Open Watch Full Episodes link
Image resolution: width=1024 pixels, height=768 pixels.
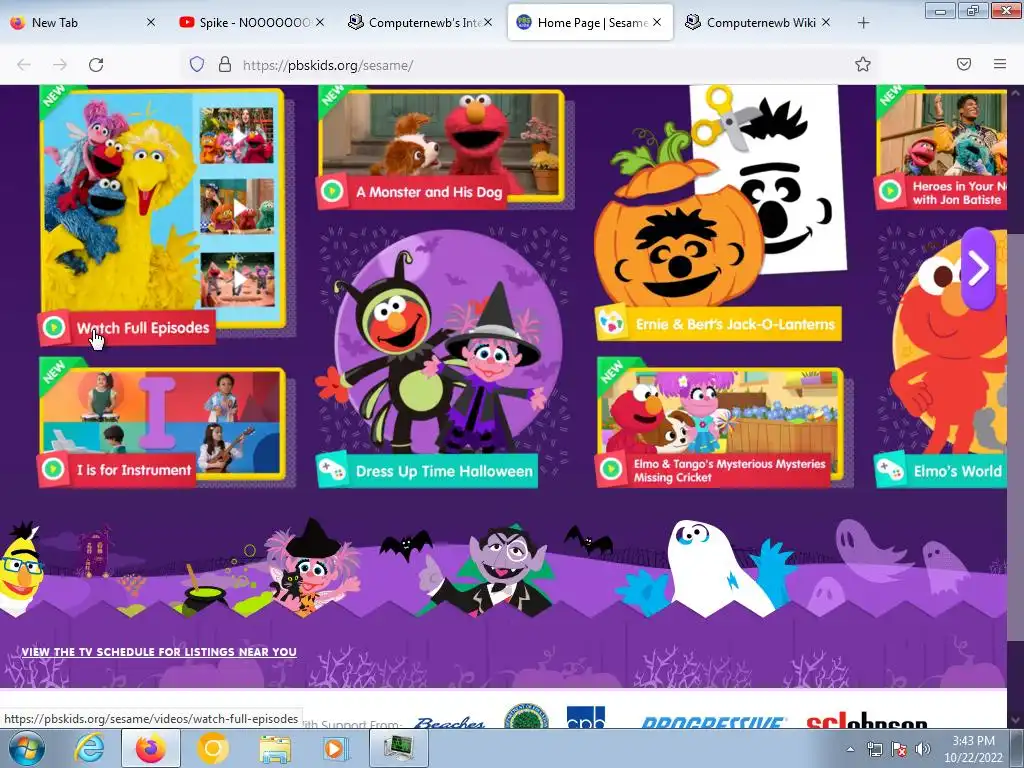click(x=143, y=328)
